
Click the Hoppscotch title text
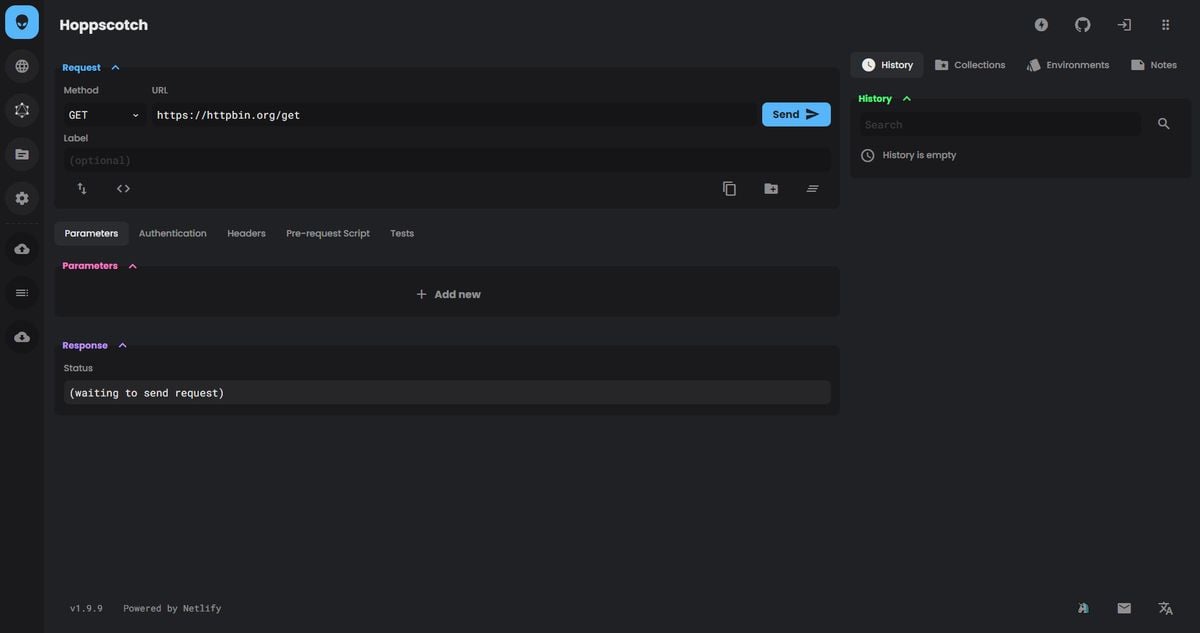coord(103,25)
